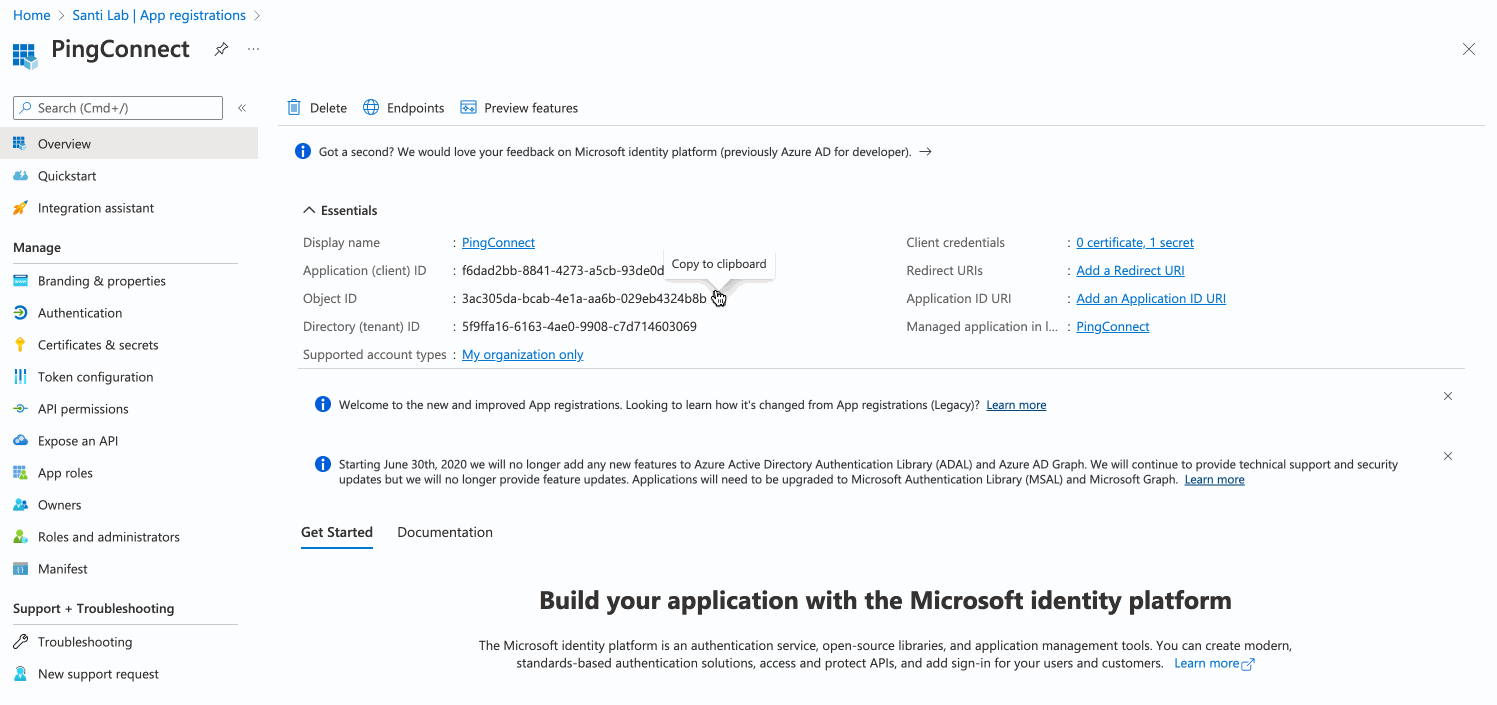The width and height of the screenshot is (1497, 705).
Task: Open the more options ellipsis menu
Action: click(x=252, y=48)
